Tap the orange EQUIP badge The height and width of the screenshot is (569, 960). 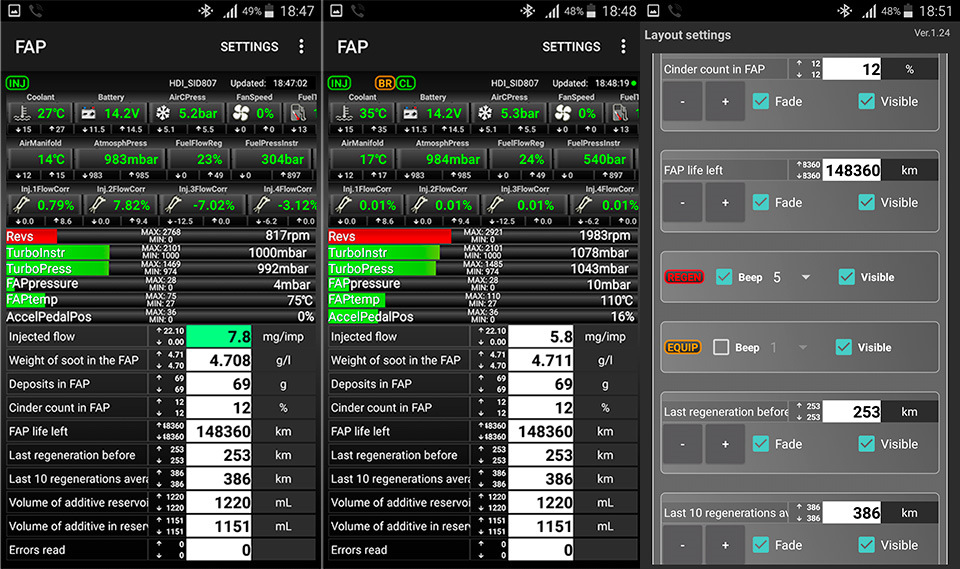point(682,347)
